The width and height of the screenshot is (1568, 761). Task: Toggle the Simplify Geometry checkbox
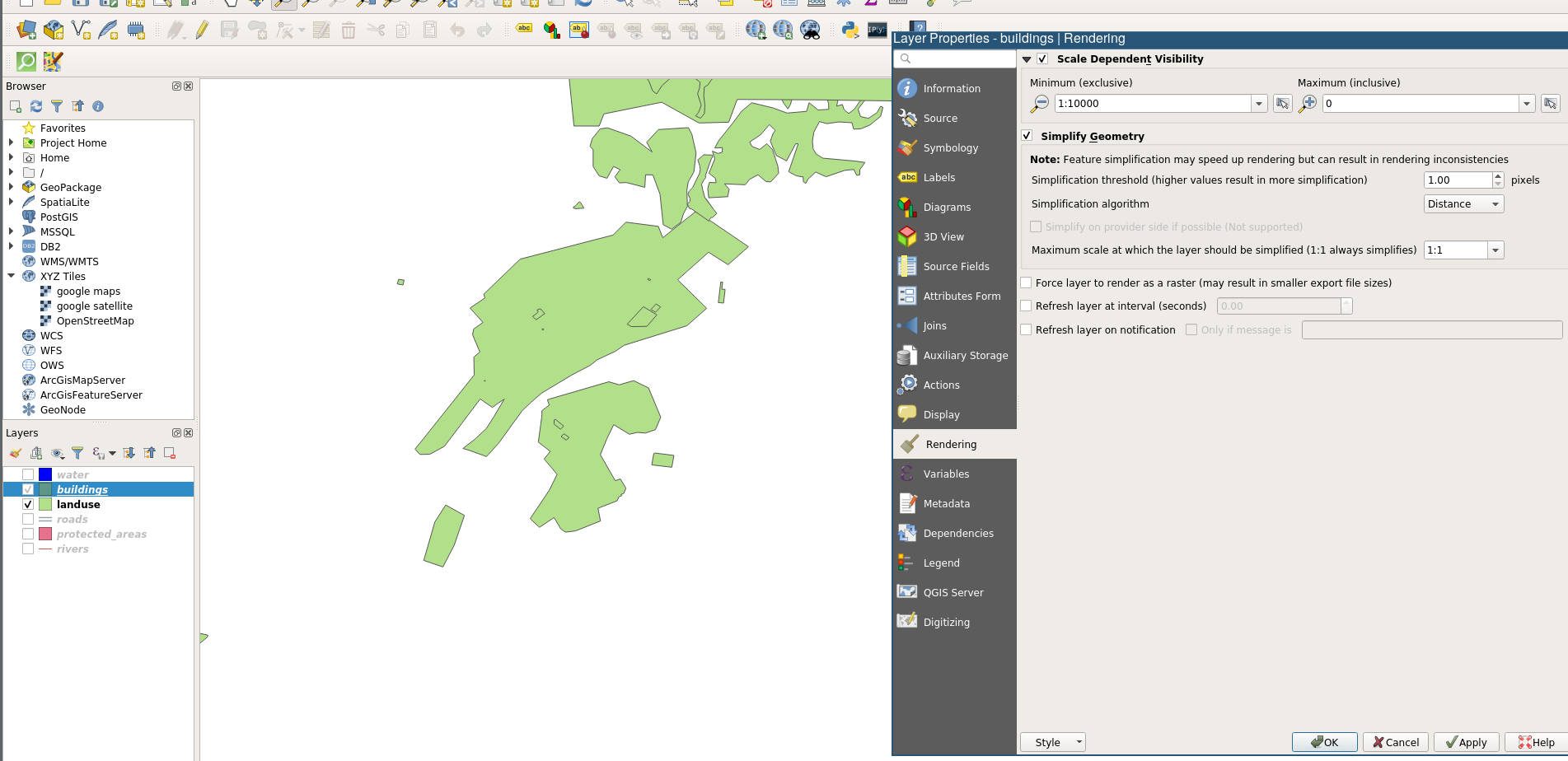click(1027, 136)
